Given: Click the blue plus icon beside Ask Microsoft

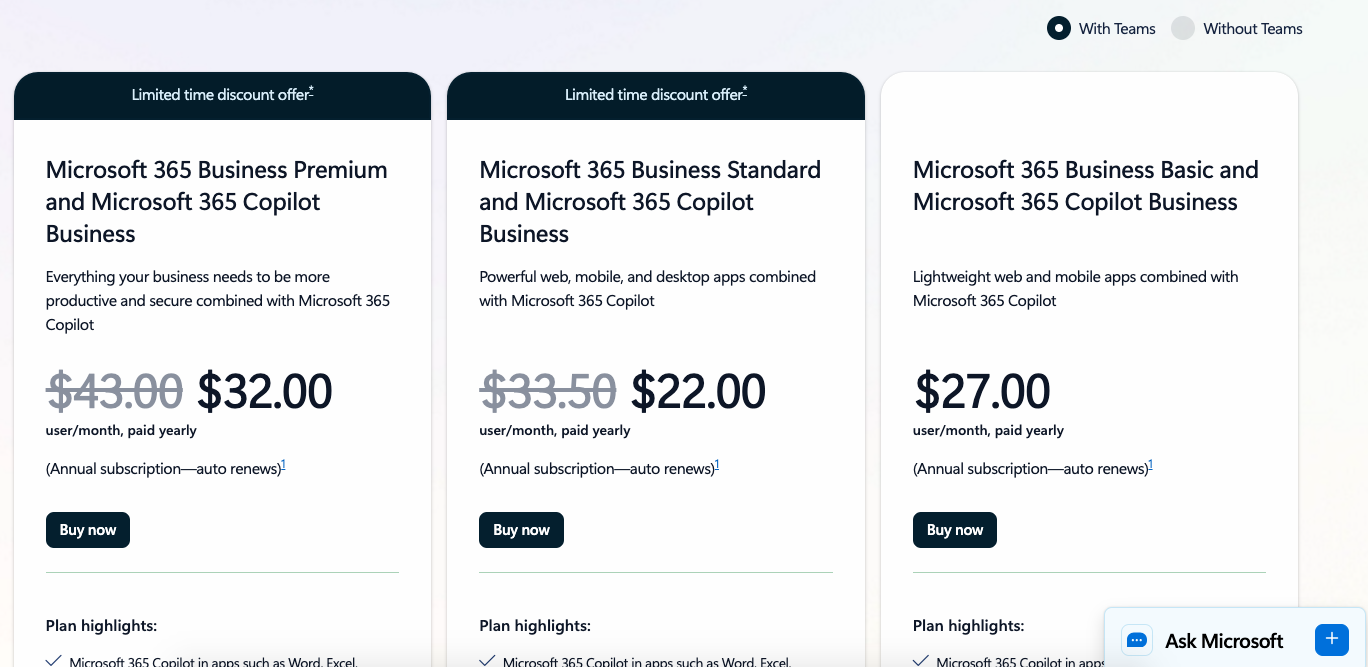Looking at the screenshot, I should (x=1331, y=639).
